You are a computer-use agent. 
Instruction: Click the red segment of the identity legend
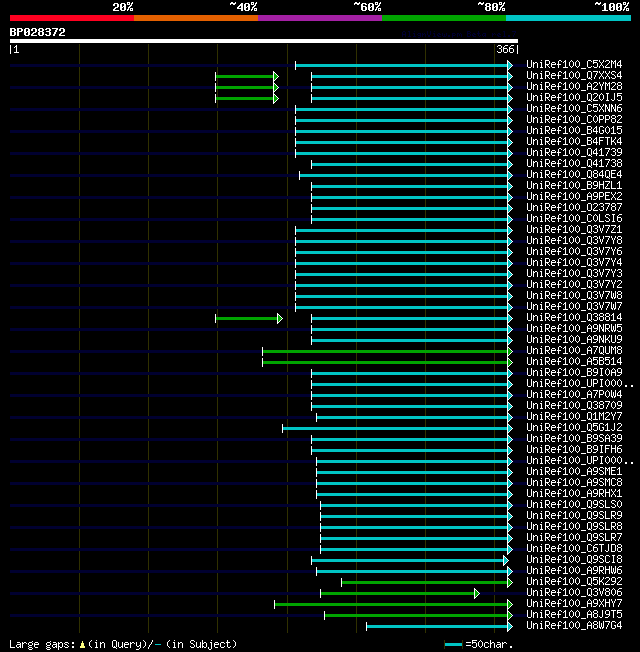[x=72, y=18]
